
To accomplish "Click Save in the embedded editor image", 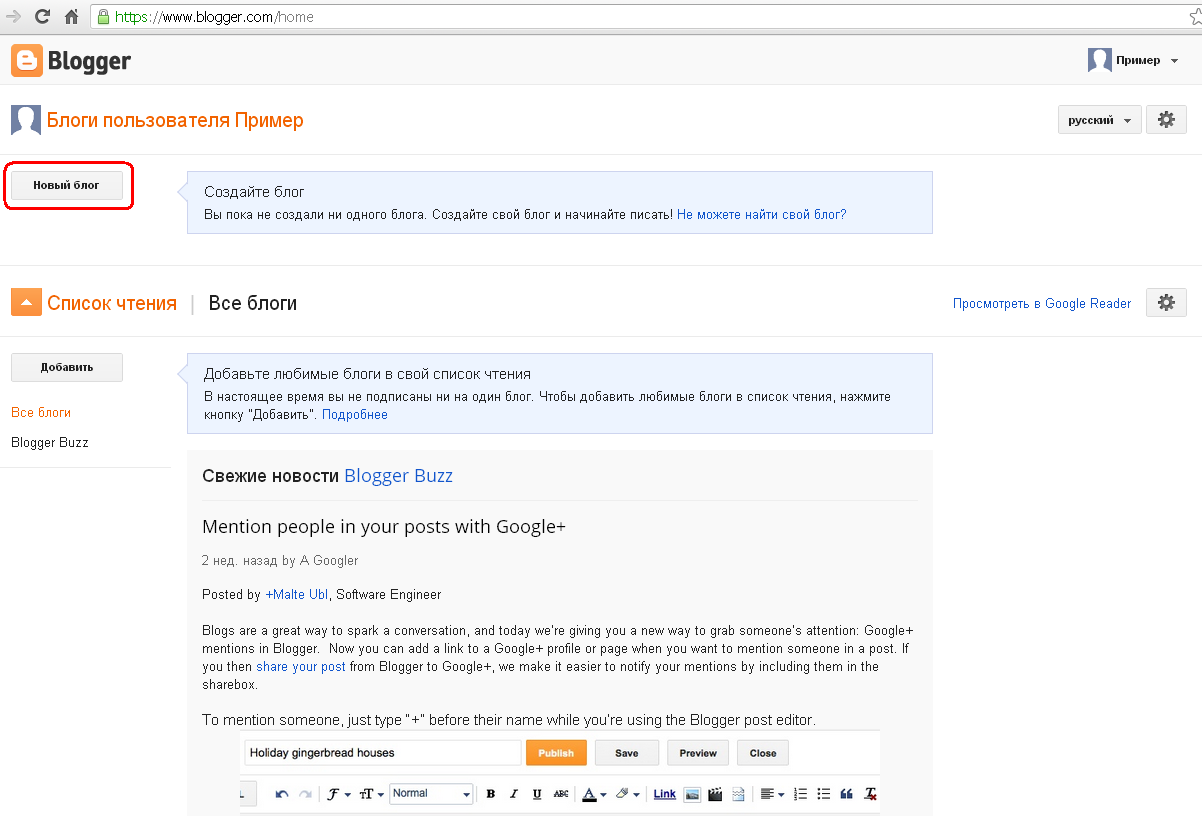I will coord(627,753).
